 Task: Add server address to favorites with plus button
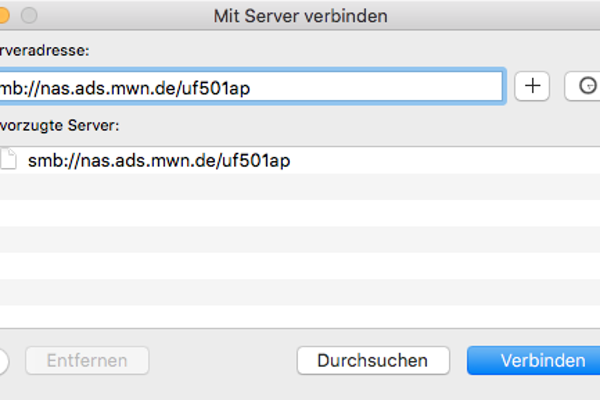(532, 86)
